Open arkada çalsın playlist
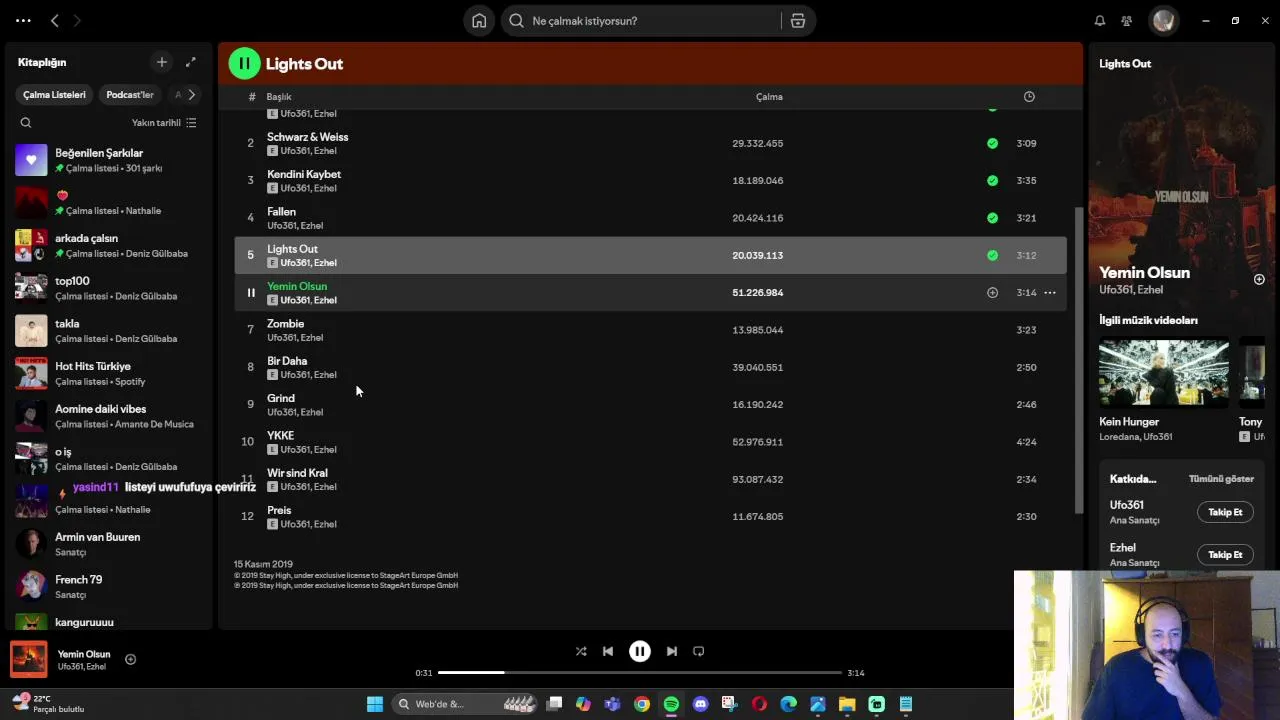The image size is (1280, 720). point(108,246)
